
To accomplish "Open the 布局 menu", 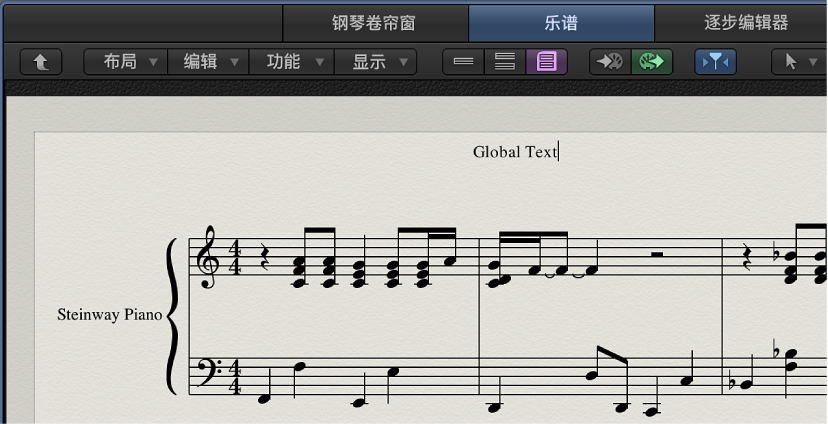I will [126, 62].
